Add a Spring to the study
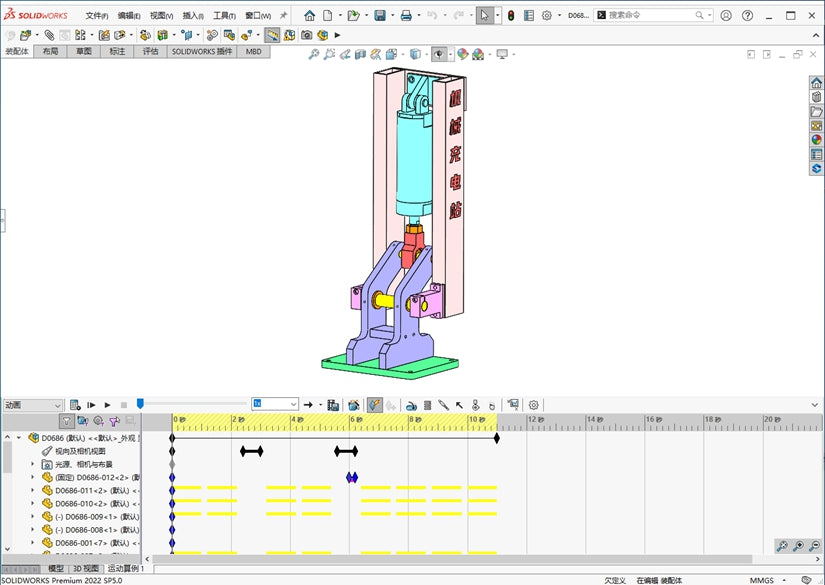The height and width of the screenshot is (585, 825). [428, 405]
